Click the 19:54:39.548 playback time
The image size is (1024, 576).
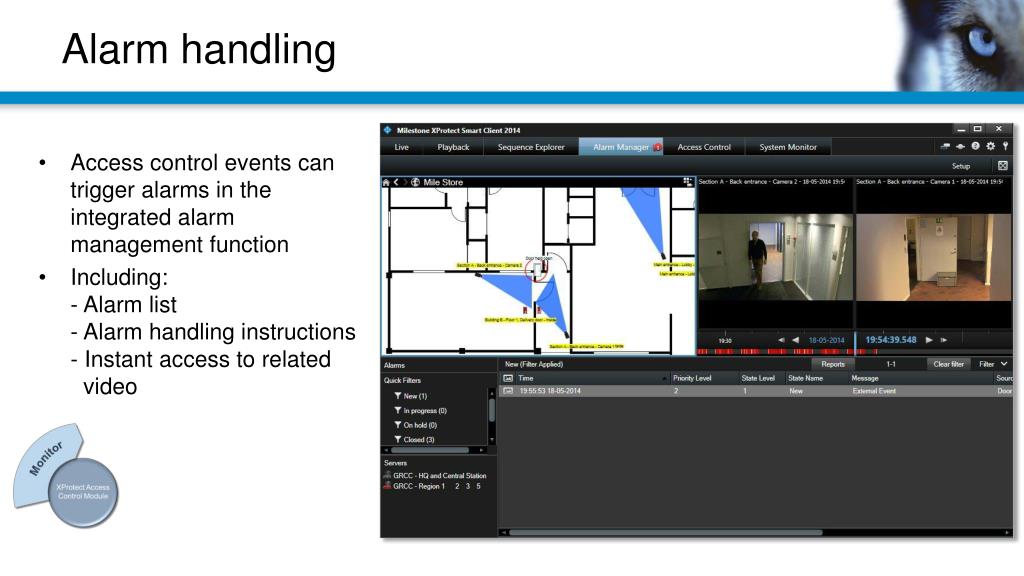tap(891, 340)
